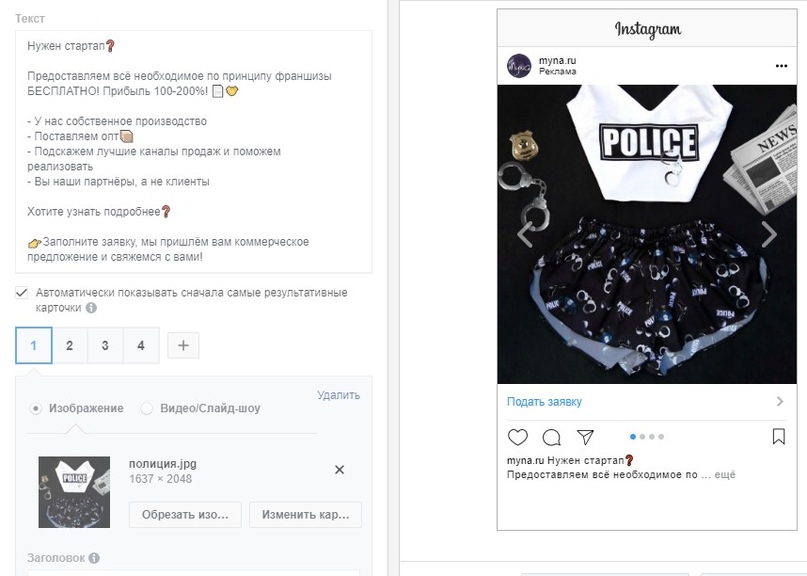
Task: Switch to carousel card tab 2
Action: 69,345
